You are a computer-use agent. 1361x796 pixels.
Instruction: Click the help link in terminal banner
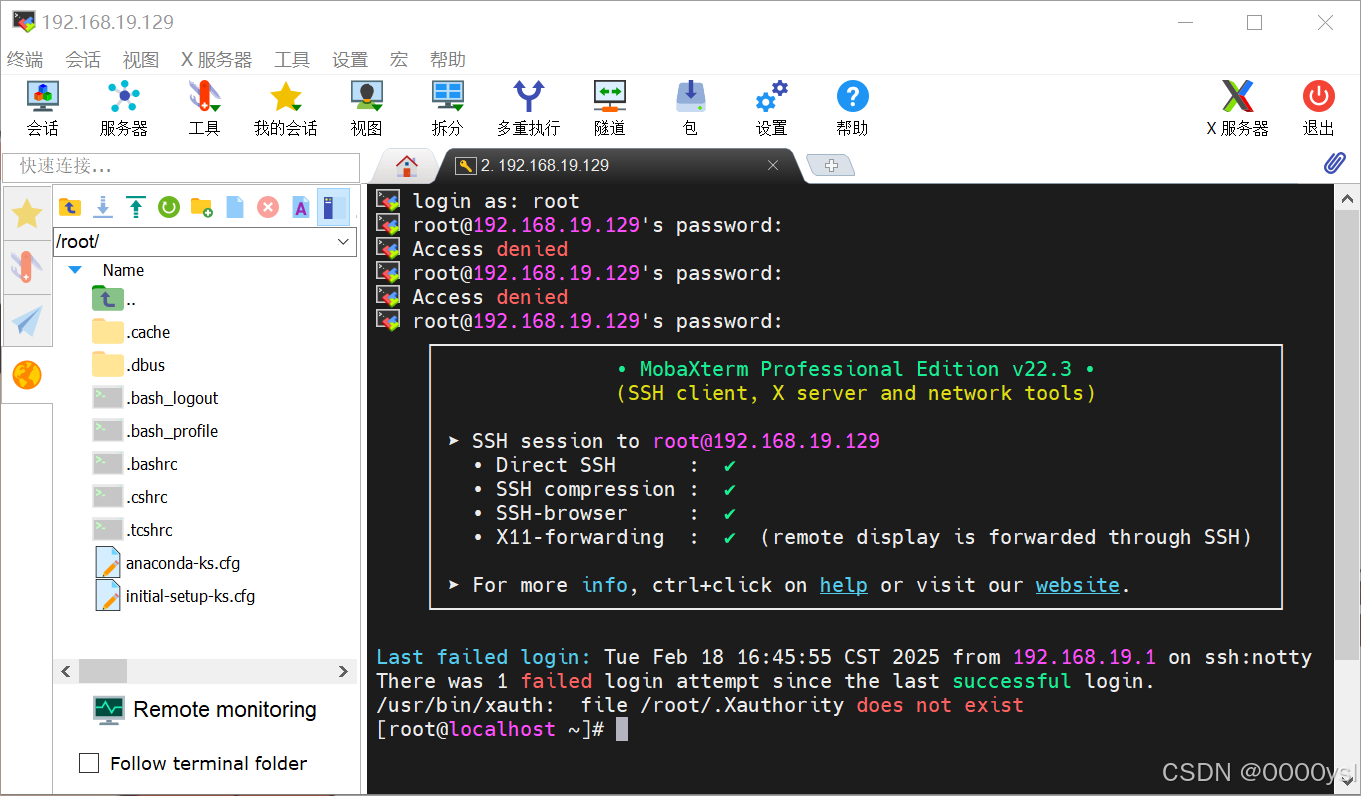pyautogui.click(x=844, y=585)
